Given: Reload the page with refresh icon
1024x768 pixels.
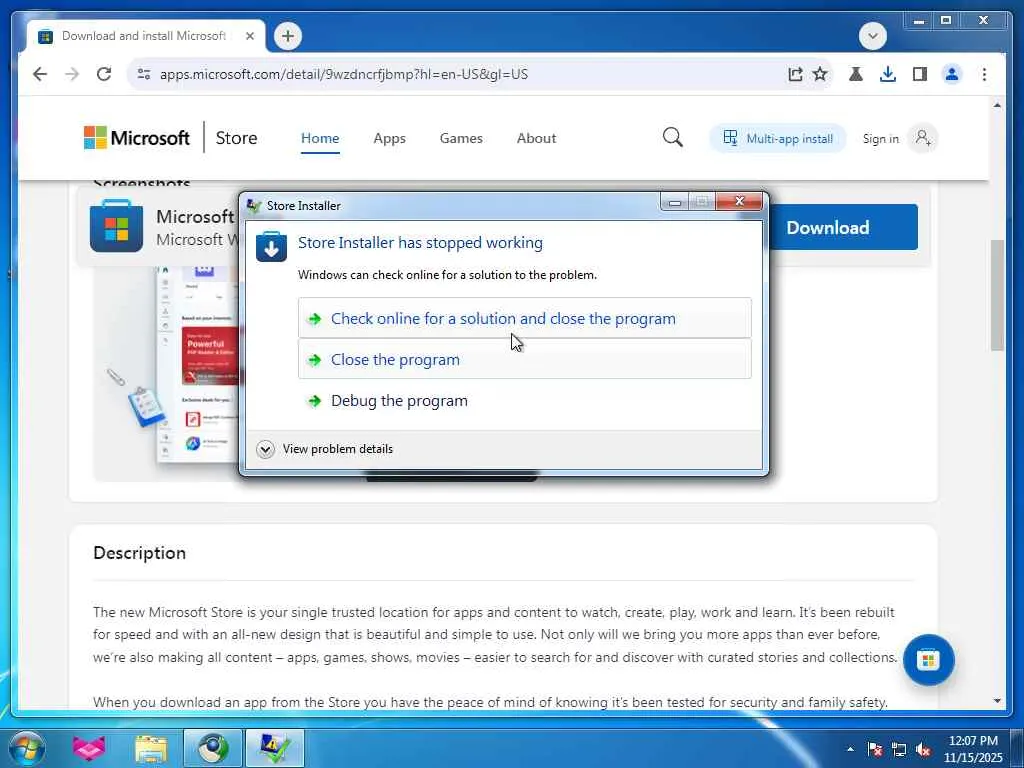Looking at the screenshot, I should [104, 74].
